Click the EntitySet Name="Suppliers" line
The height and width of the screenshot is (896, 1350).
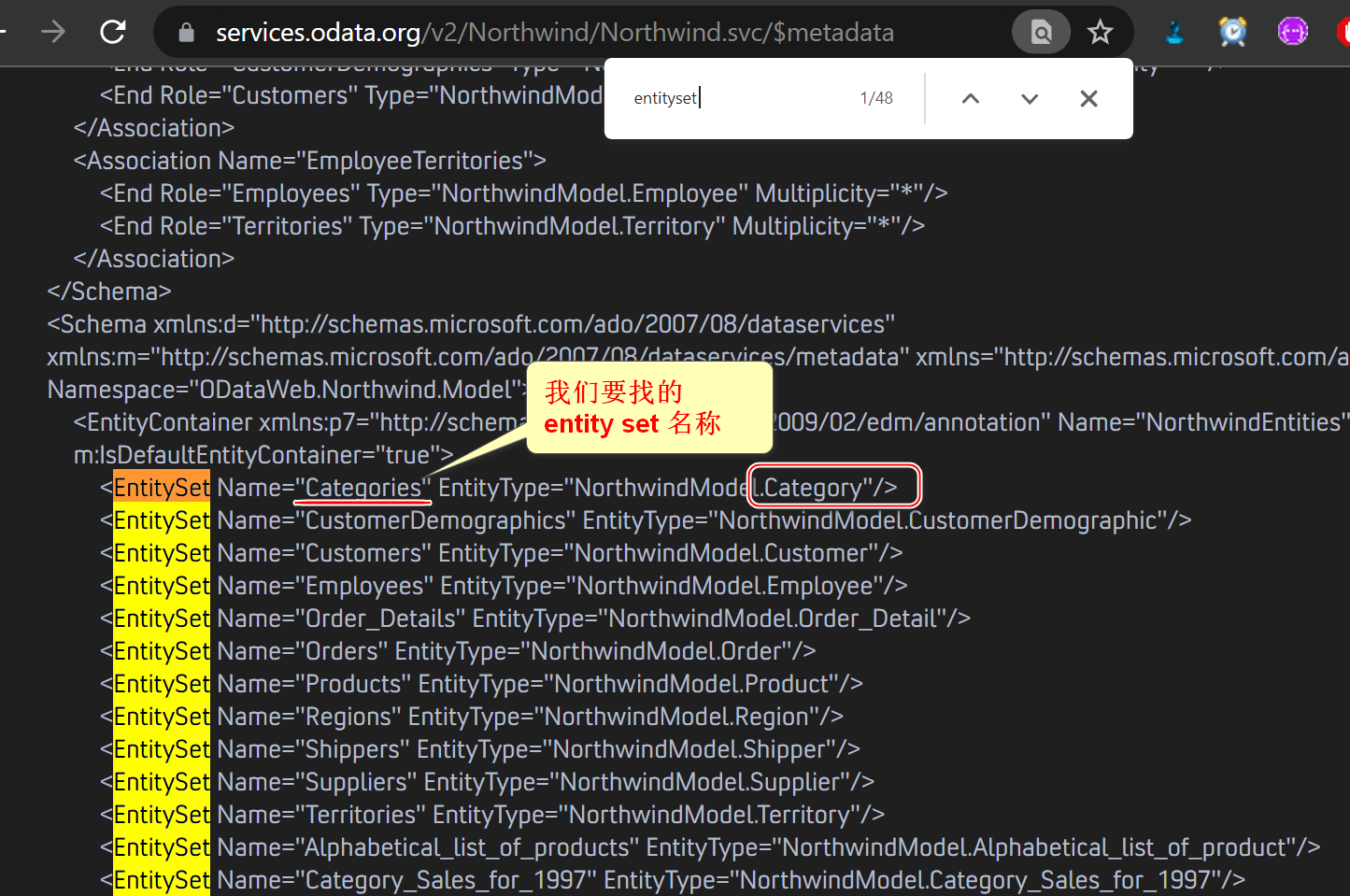(488, 782)
